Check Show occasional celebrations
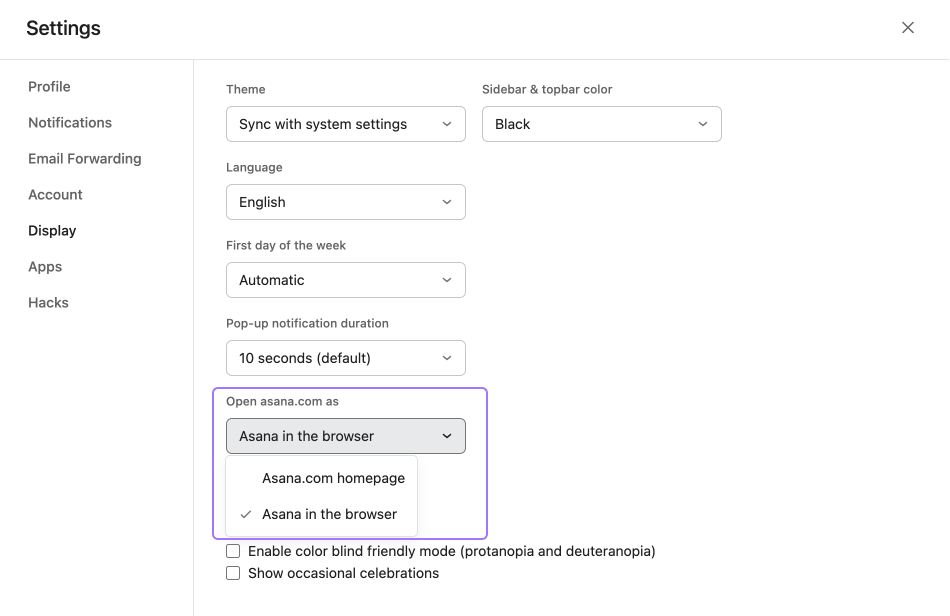 (x=233, y=573)
